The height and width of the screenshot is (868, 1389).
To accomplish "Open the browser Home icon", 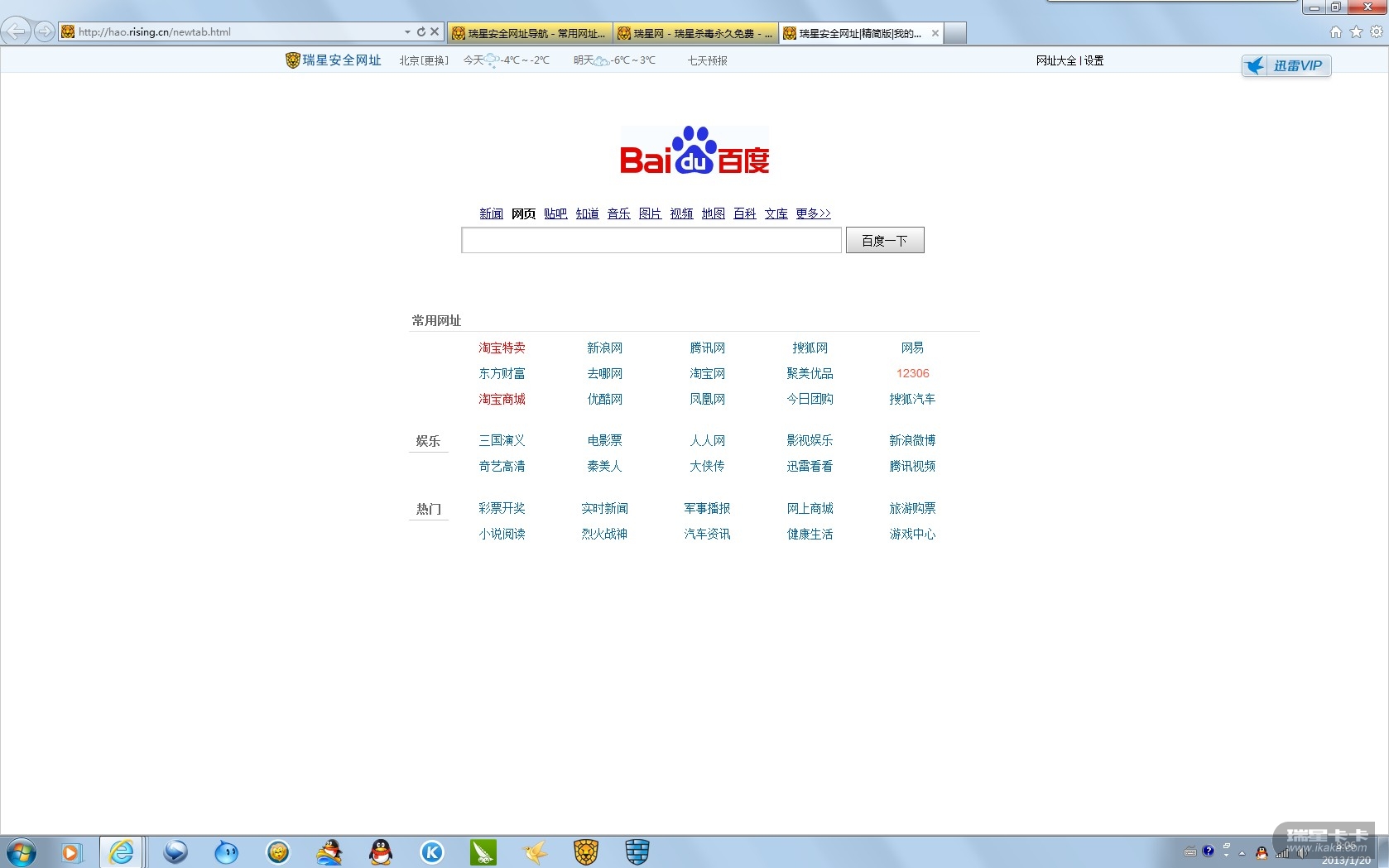I will (1336, 31).
